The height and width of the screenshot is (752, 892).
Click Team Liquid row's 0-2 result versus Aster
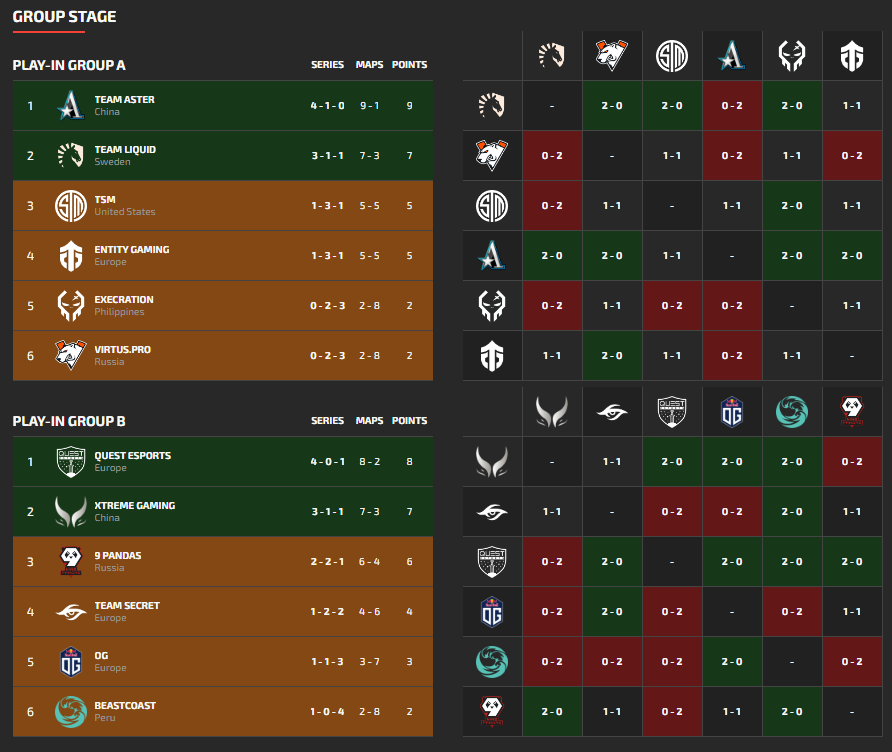point(732,105)
